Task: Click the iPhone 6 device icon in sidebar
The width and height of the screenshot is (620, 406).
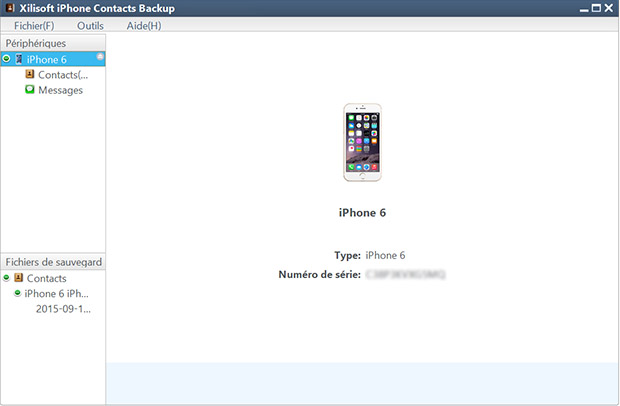Action: (19, 59)
